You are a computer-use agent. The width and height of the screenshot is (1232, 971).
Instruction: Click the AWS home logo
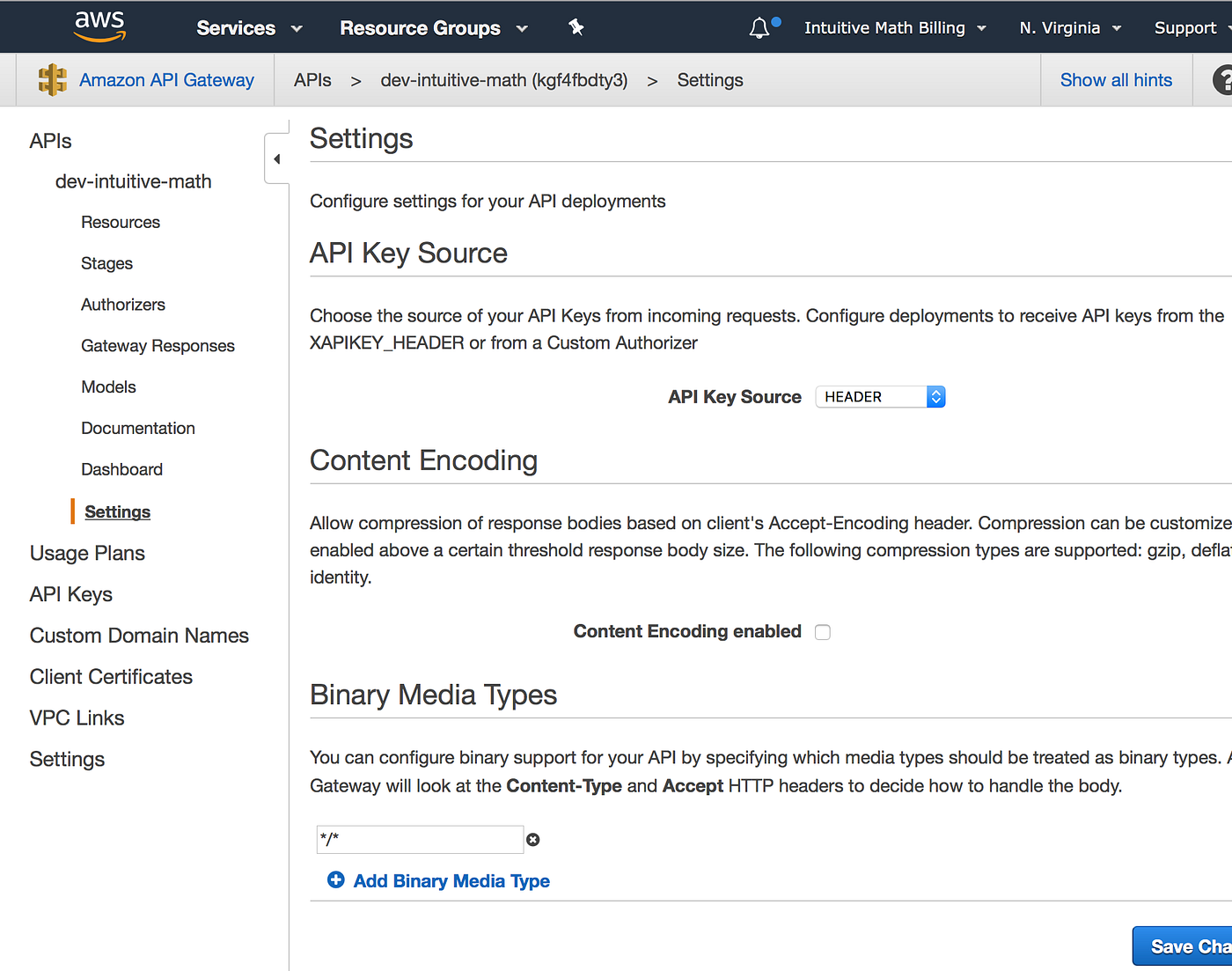[99, 26]
